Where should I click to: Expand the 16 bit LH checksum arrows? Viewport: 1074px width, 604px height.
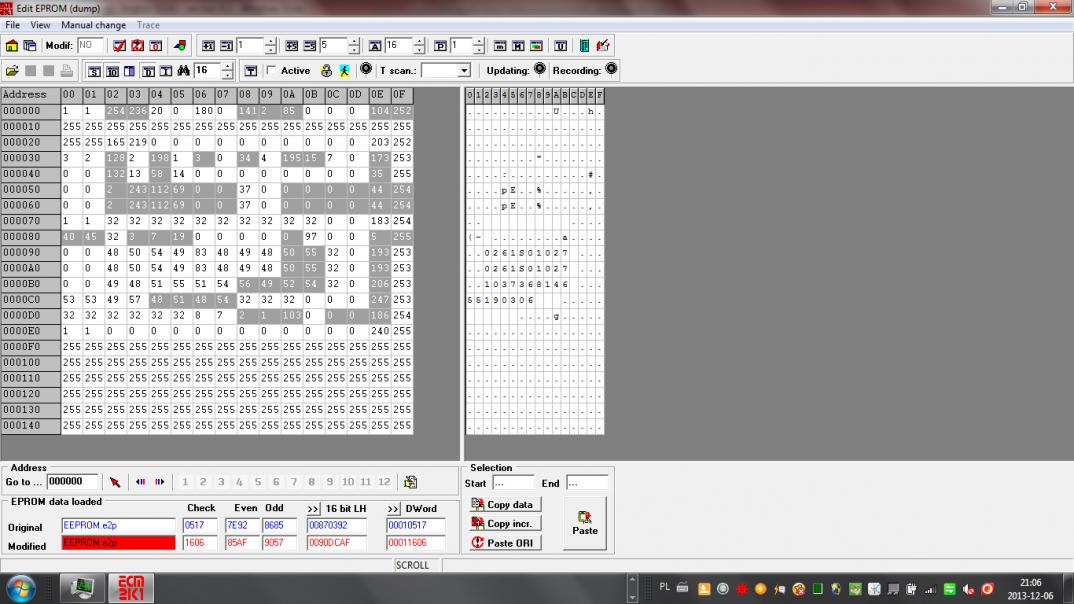click(313, 509)
